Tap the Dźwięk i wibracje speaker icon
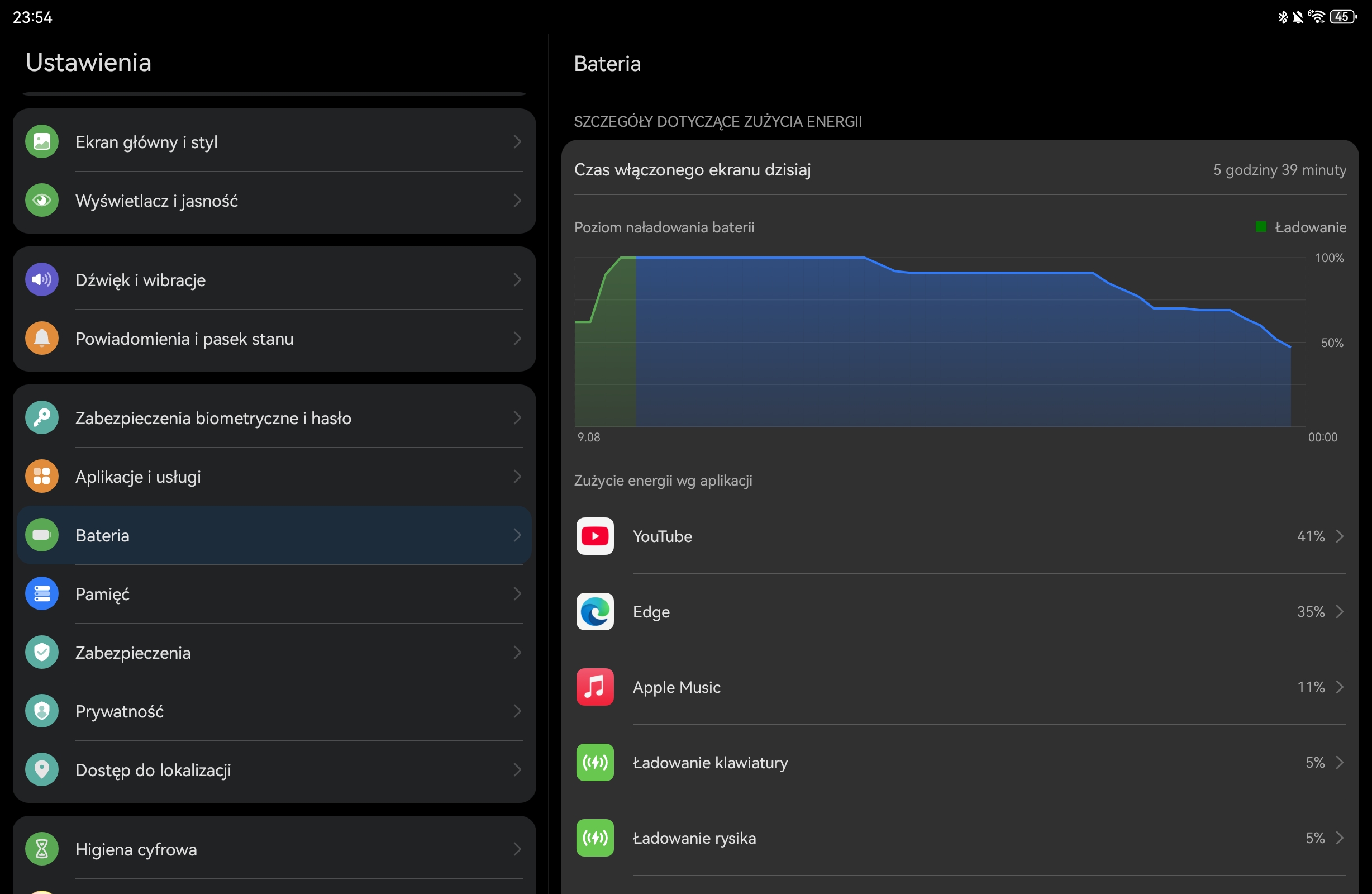The height and width of the screenshot is (894, 1372). (41, 280)
